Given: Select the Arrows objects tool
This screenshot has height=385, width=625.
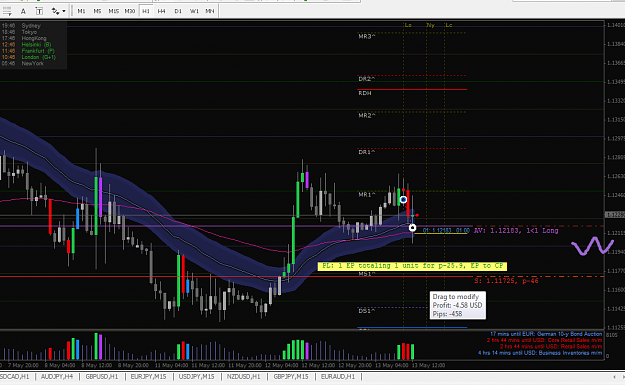Looking at the screenshot, I should 55,11.
